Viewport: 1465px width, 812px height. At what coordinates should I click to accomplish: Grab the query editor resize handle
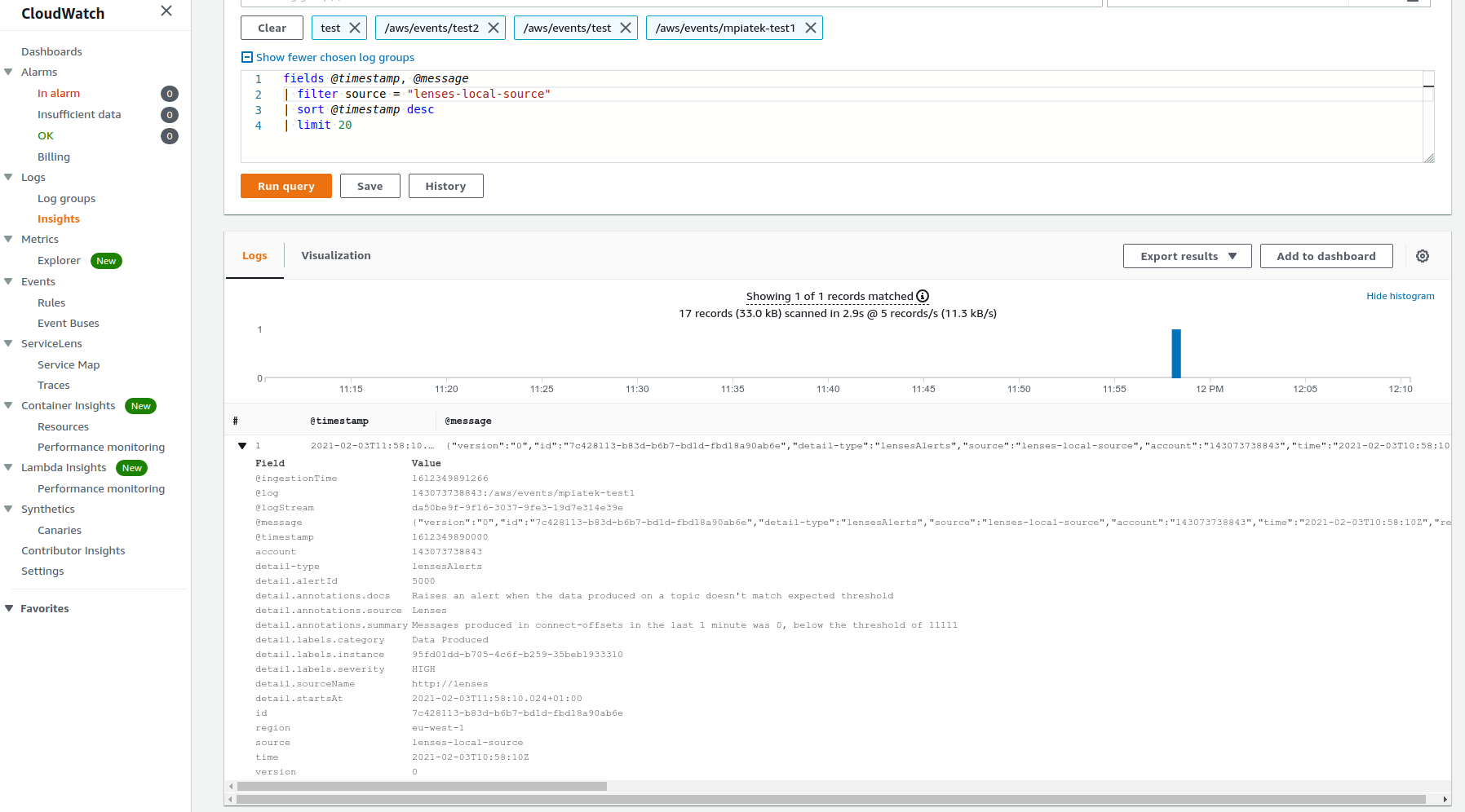coord(1429,158)
